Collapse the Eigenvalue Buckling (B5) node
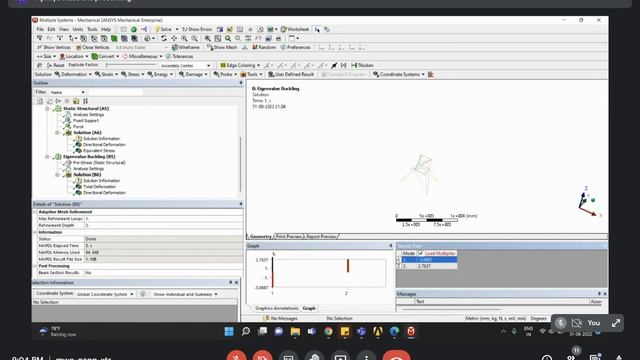Viewport: 640px width, 360px height. (47, 157)
